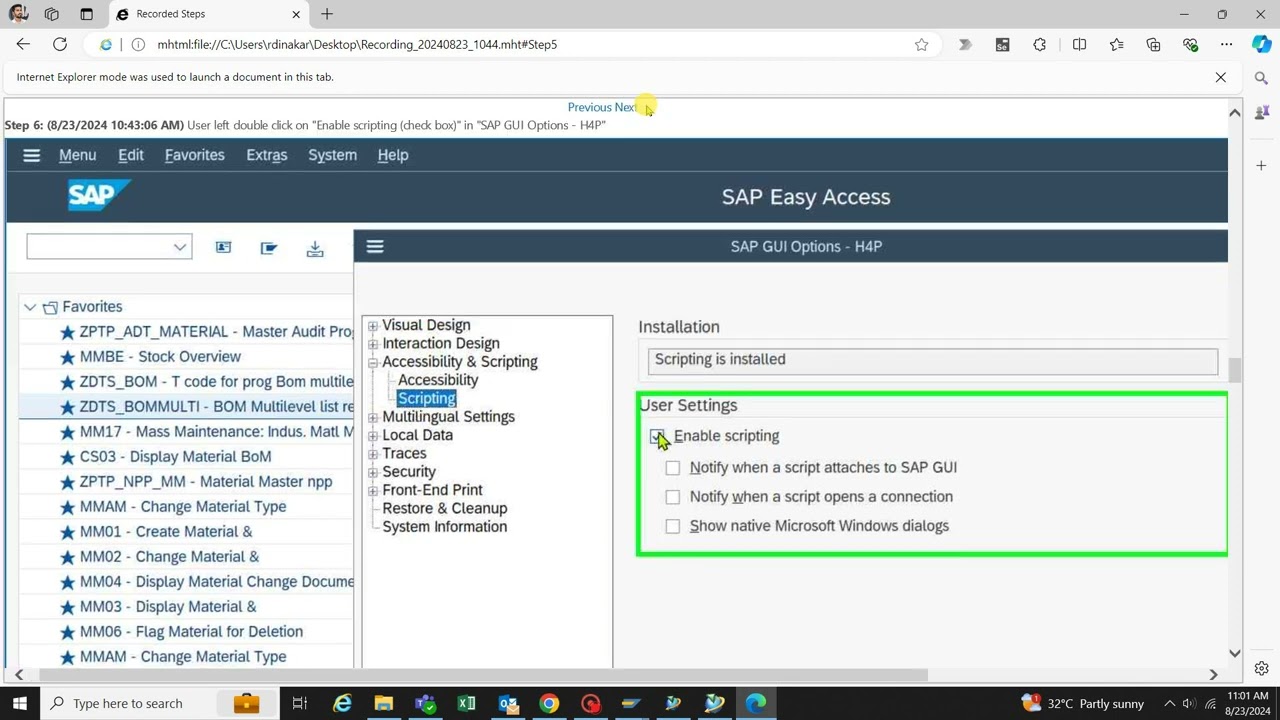The height and width of the screenshot is (720, 1280).
Task: Open Microsoft Teams from the taskbar
Action: point(425,703)
